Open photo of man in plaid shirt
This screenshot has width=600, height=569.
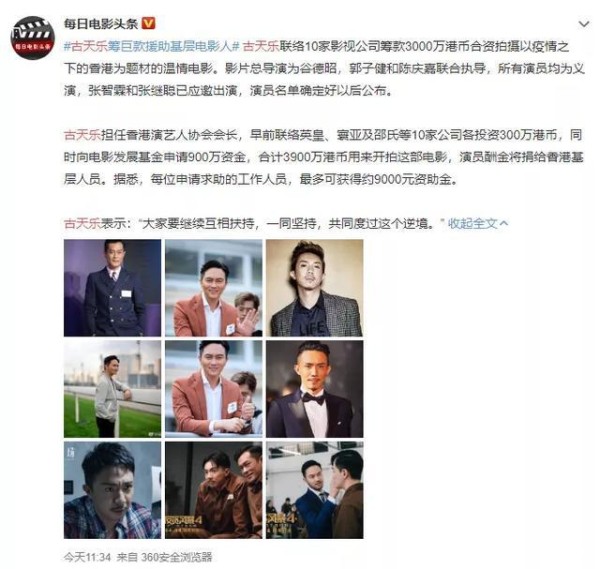[x=112, y=490]
